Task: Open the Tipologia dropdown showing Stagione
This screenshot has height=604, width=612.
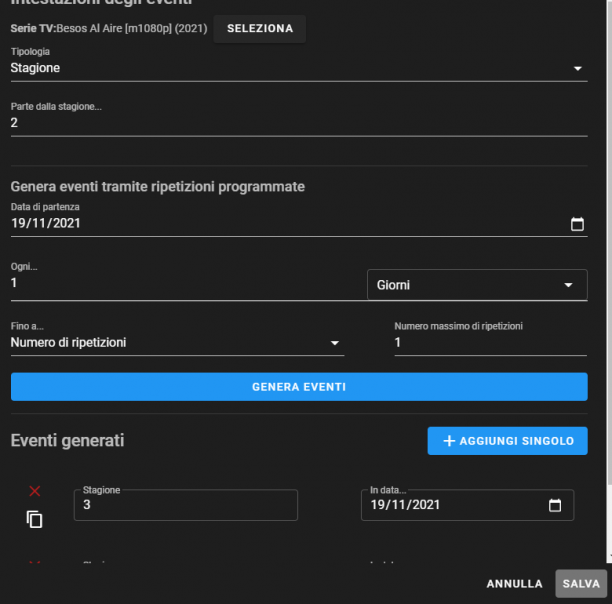Action: 299,68
